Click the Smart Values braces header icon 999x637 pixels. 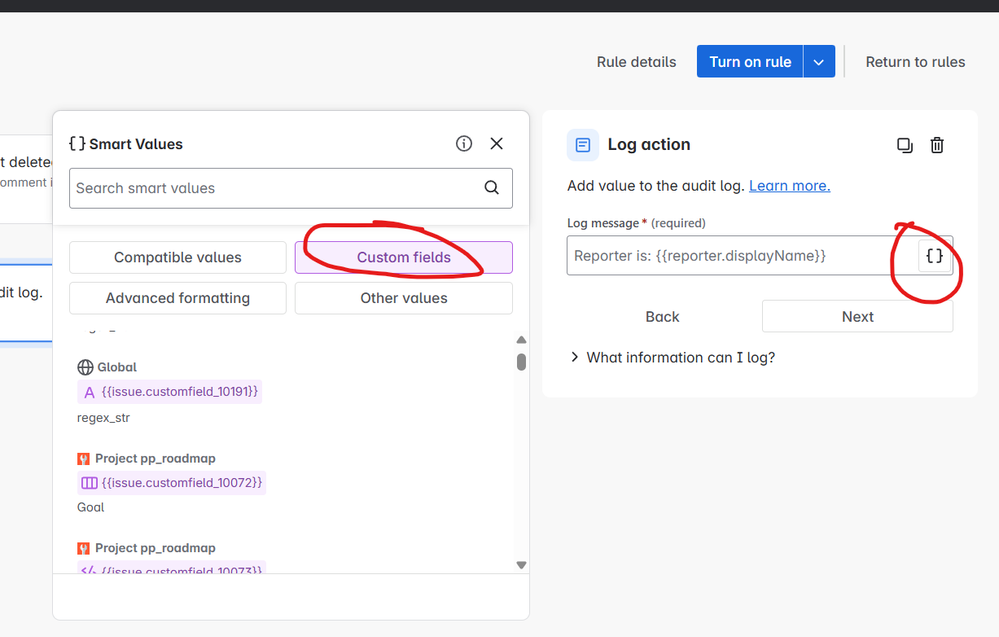point(77,144)
